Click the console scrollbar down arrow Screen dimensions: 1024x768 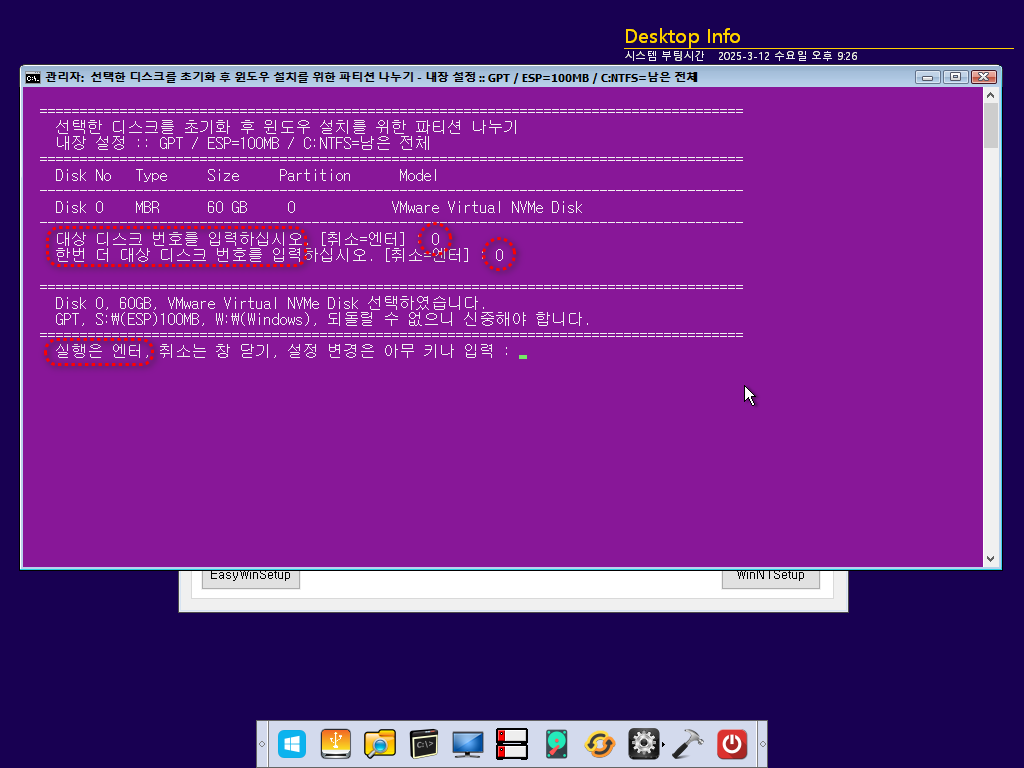(991, 559)
